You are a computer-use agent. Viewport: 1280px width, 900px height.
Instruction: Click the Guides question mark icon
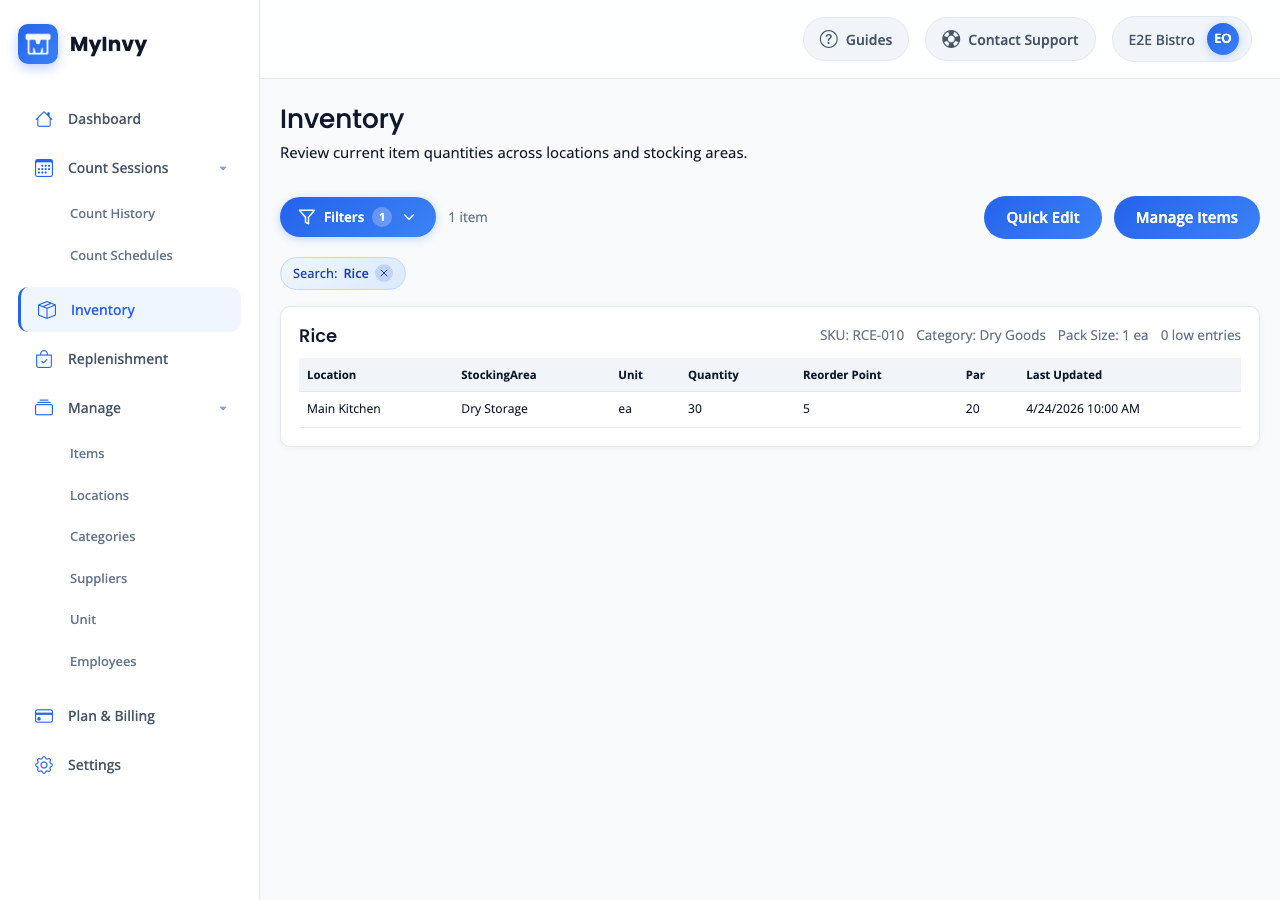[x=828, y=40]
